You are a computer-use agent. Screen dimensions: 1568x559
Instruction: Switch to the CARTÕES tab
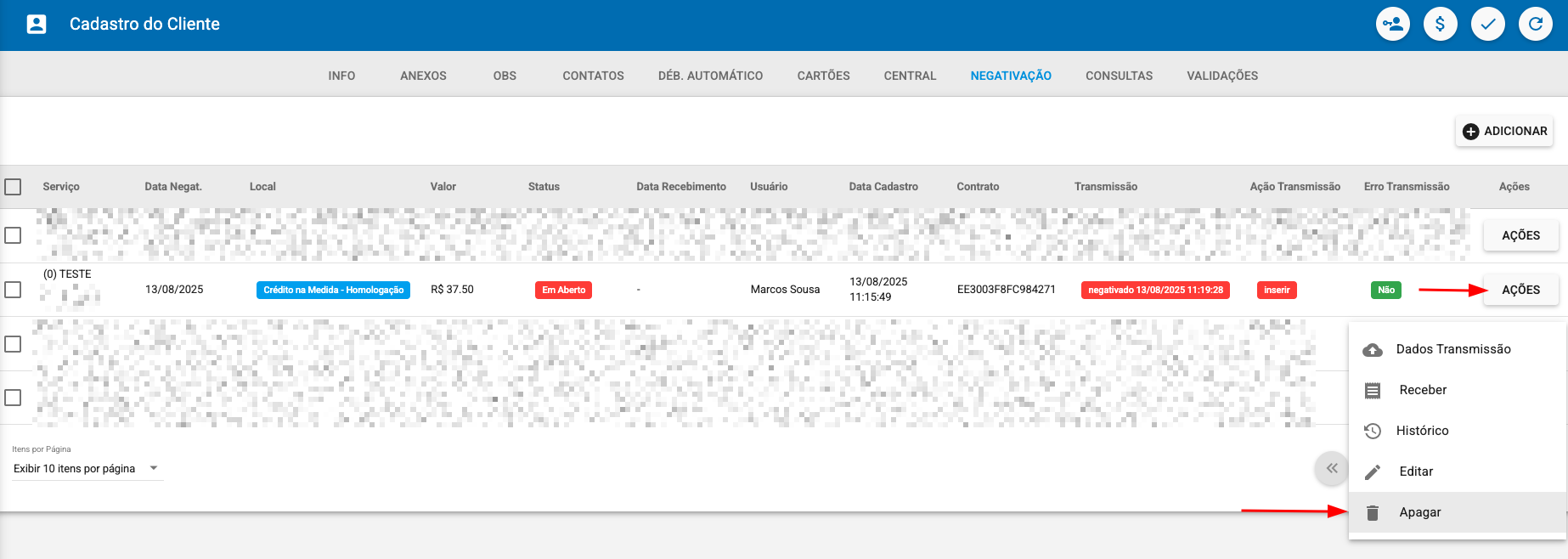823,76
